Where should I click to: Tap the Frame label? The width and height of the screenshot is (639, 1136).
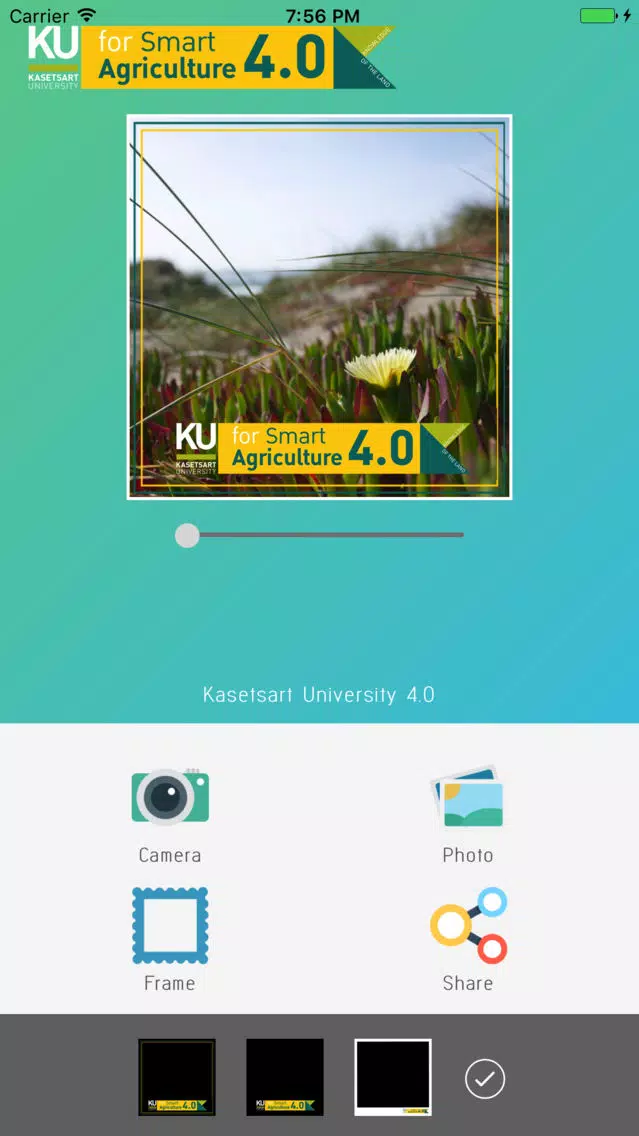pyautogui.click(x=170, y=983)
